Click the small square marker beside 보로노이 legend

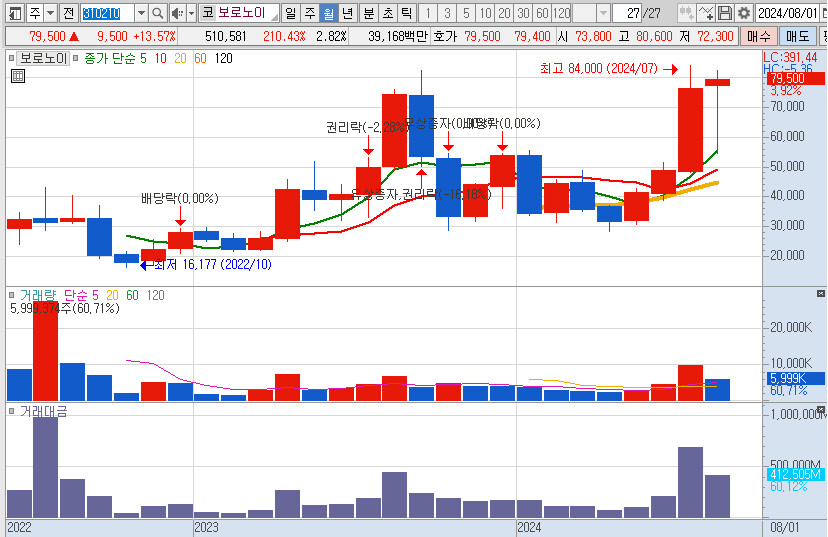pos(12,58)
